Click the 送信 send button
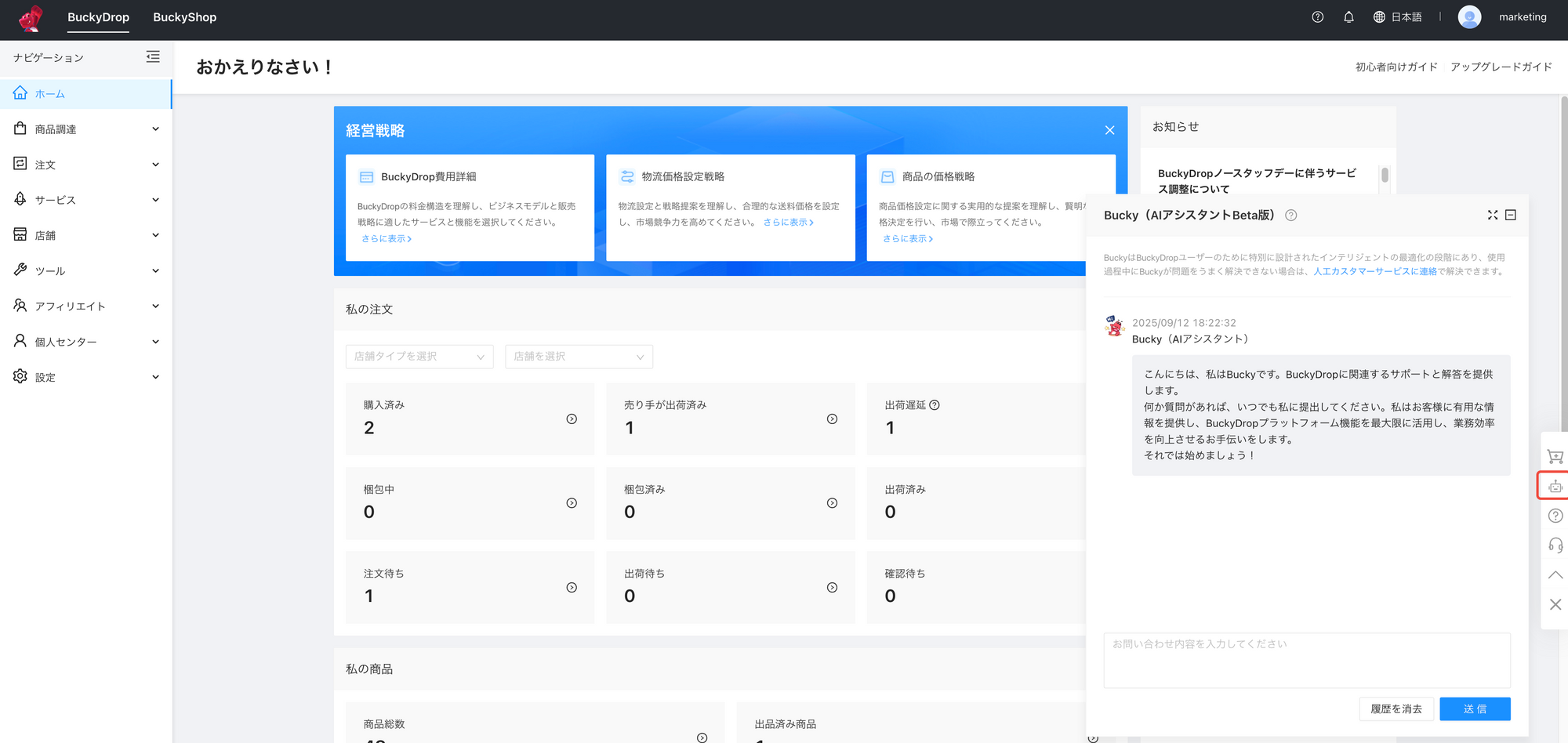 click(x=1475, y=709)
